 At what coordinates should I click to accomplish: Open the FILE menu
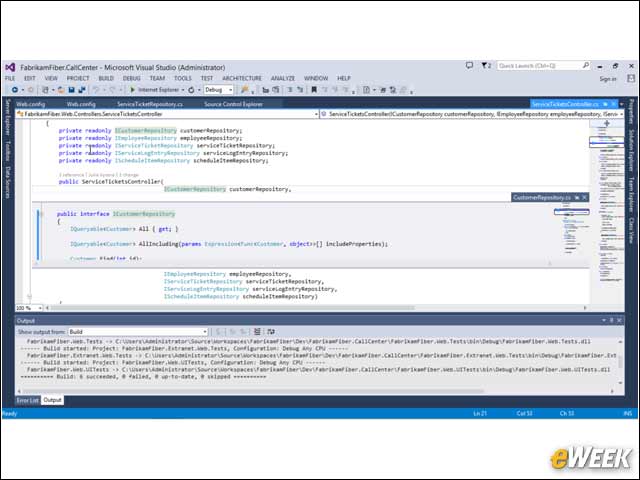[x=10, y=78]
